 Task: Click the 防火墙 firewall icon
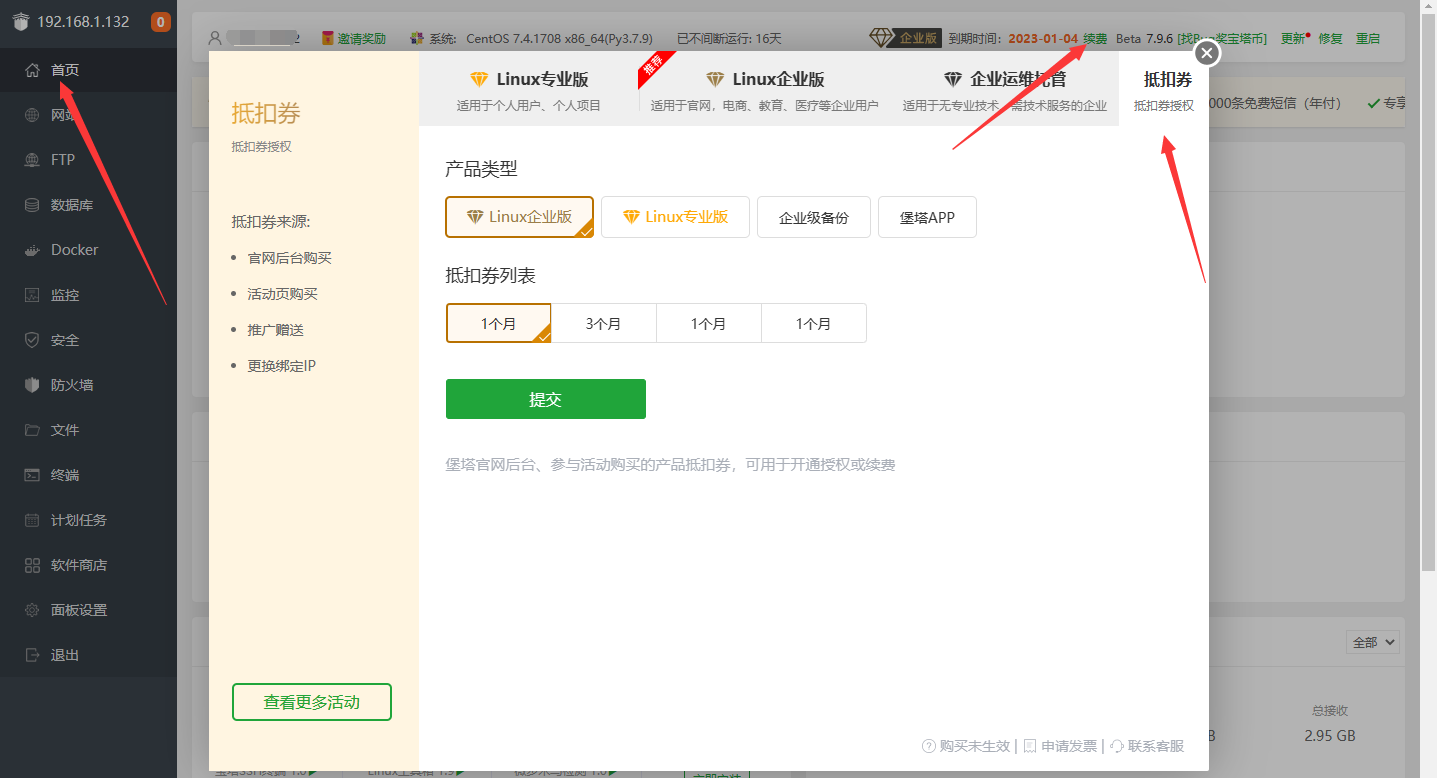click(32, 385)
